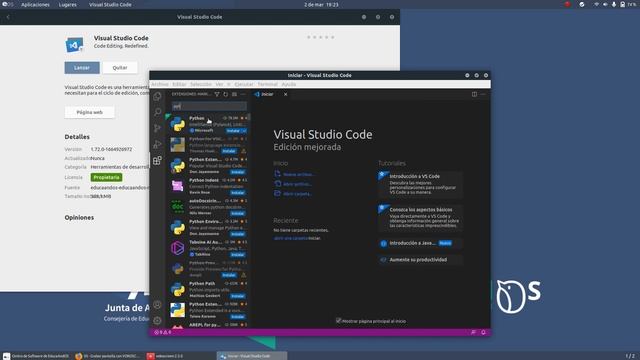
Task: Install the Microsoft Python extension
Action: pyautogui.click(x=233, y=131)
